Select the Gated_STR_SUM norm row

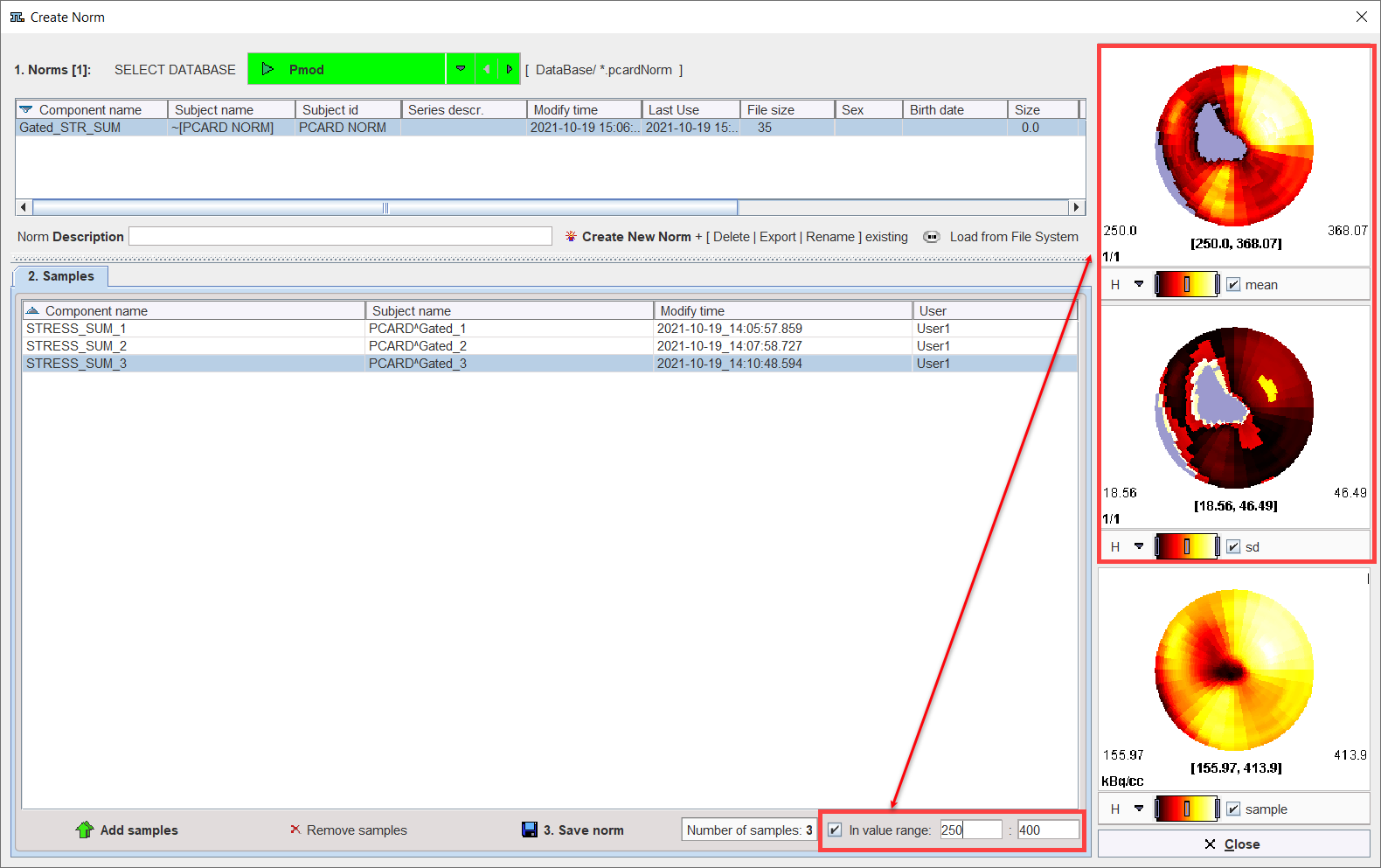[x=550, y=128]
